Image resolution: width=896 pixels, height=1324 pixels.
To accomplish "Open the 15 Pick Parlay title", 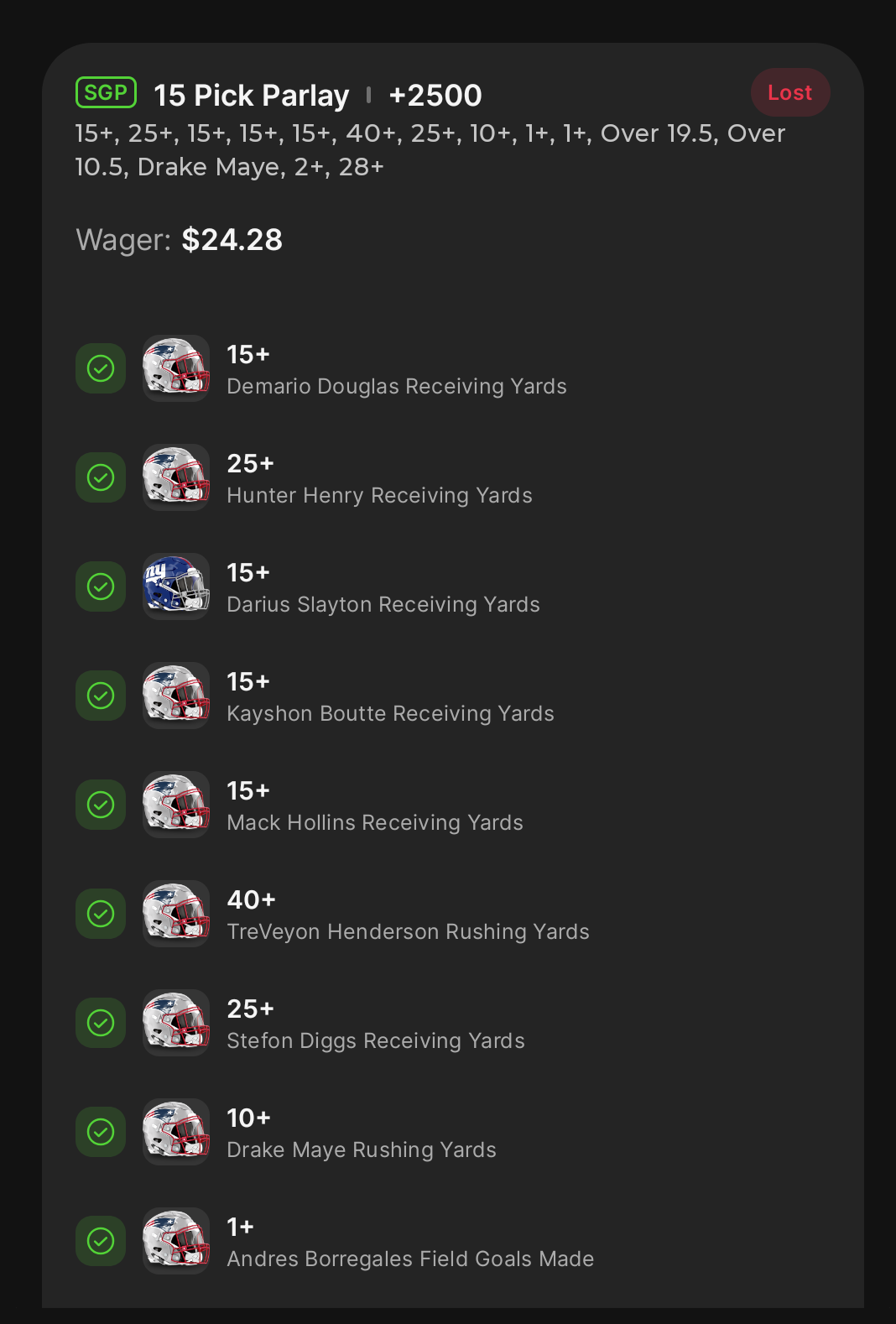I will [x=251, y=96].
